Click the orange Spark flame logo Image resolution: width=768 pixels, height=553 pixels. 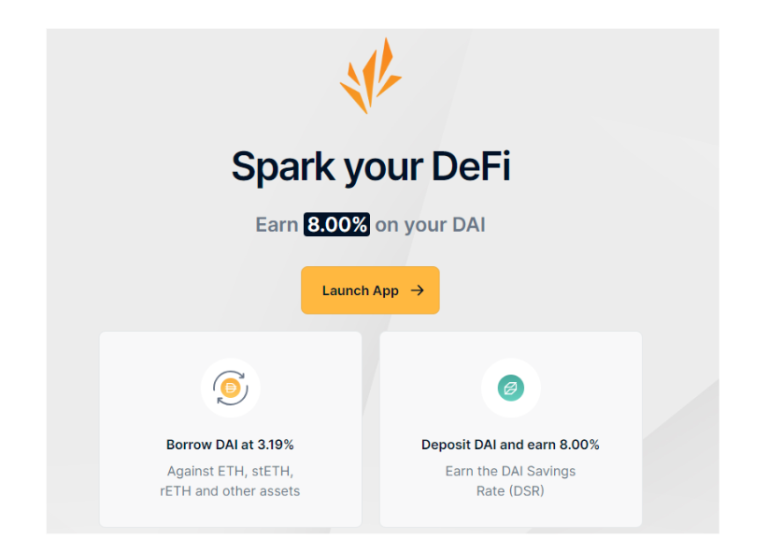coord(370,77)
